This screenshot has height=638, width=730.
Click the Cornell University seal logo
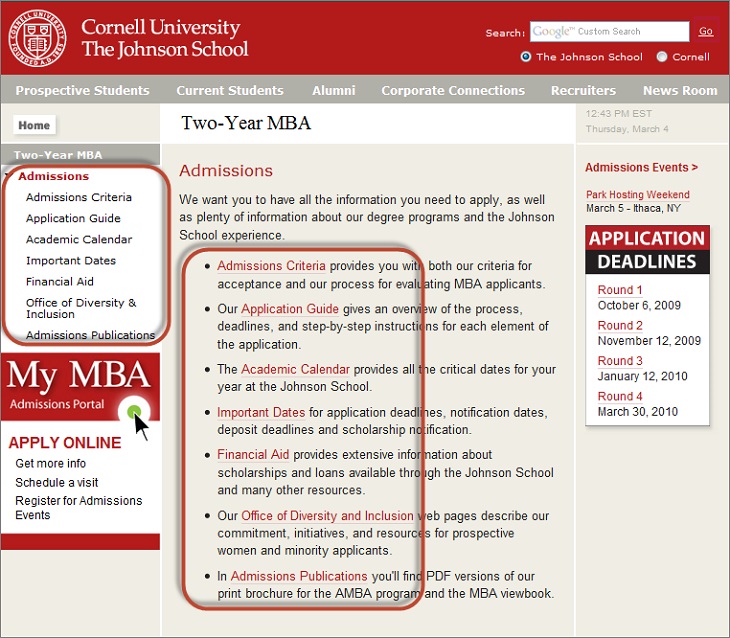(37, 38)
